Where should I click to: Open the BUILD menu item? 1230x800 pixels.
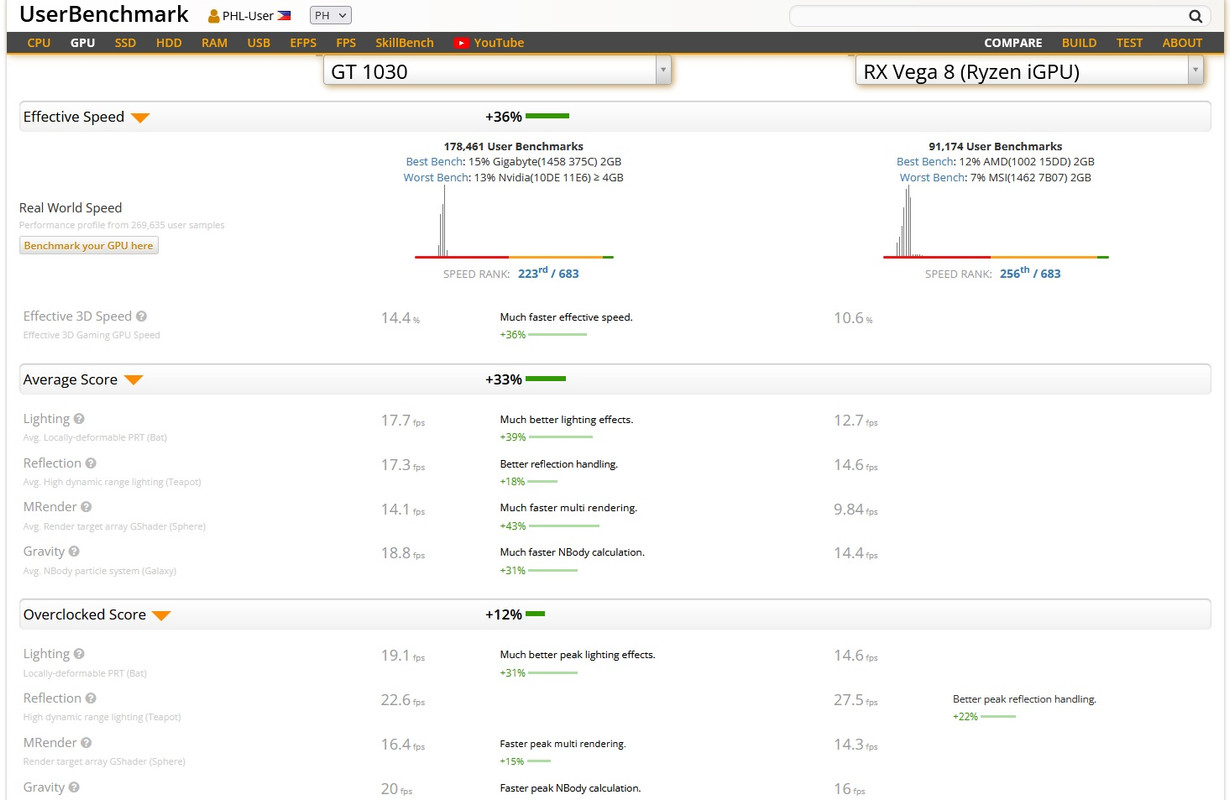tap(1079, 43)
